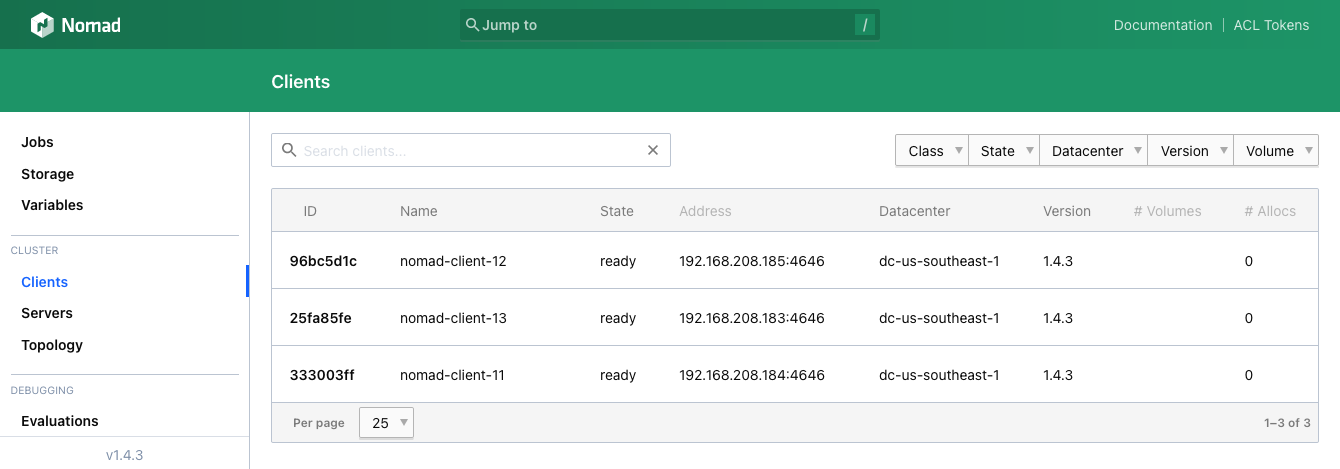Click the magnifier icon in Jump to bar

(x=472, y=25)
